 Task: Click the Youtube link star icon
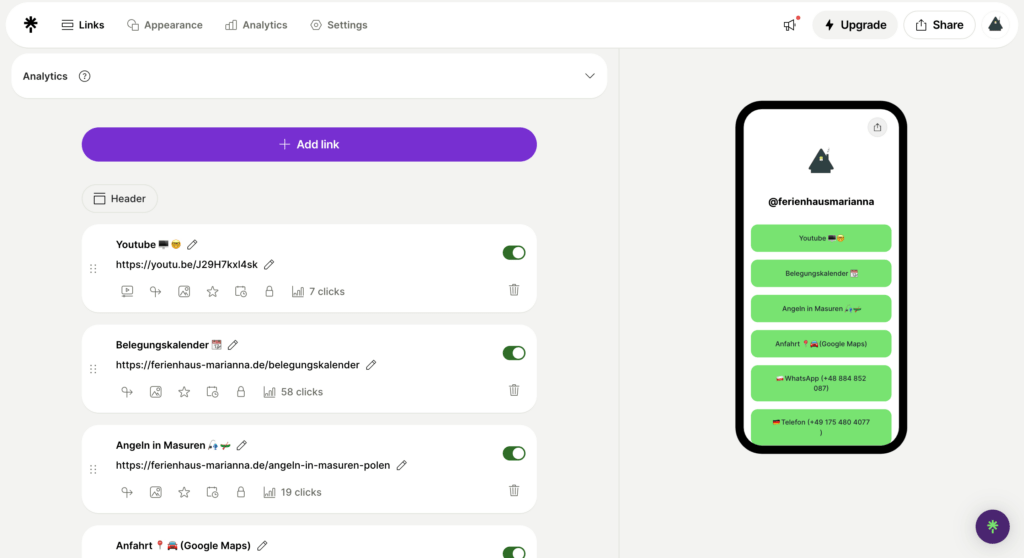212,291
